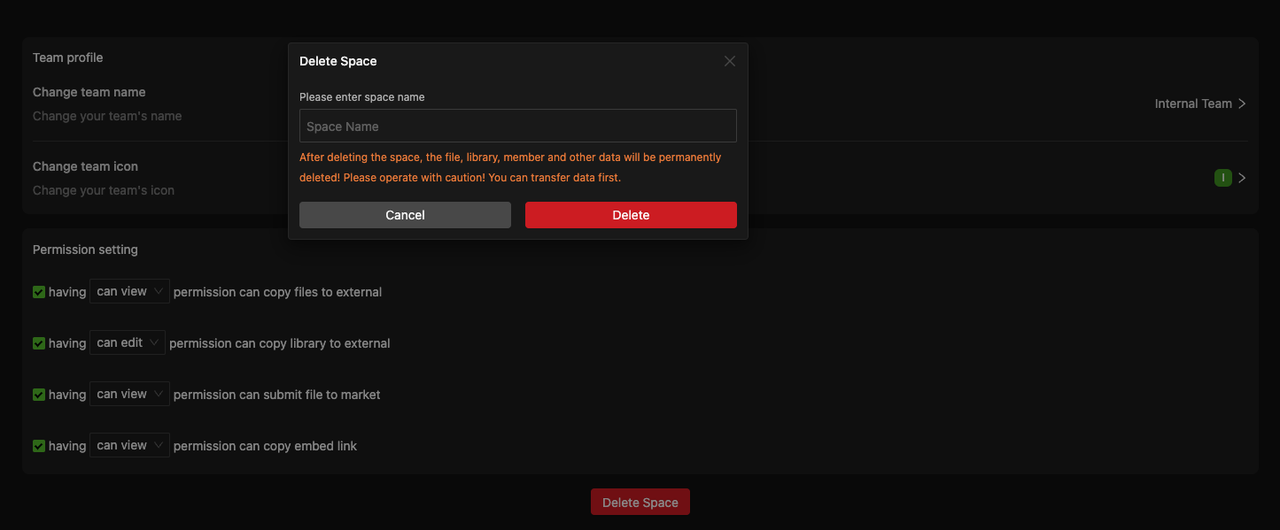Click the green team icon badge
This screenshot has height=530, width=1280.
point(1222,178)
